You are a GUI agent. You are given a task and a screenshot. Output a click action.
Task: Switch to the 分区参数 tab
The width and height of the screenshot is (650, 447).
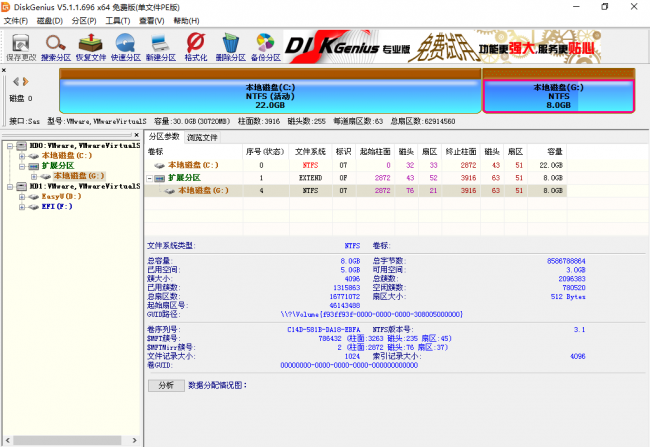[164, 137]
